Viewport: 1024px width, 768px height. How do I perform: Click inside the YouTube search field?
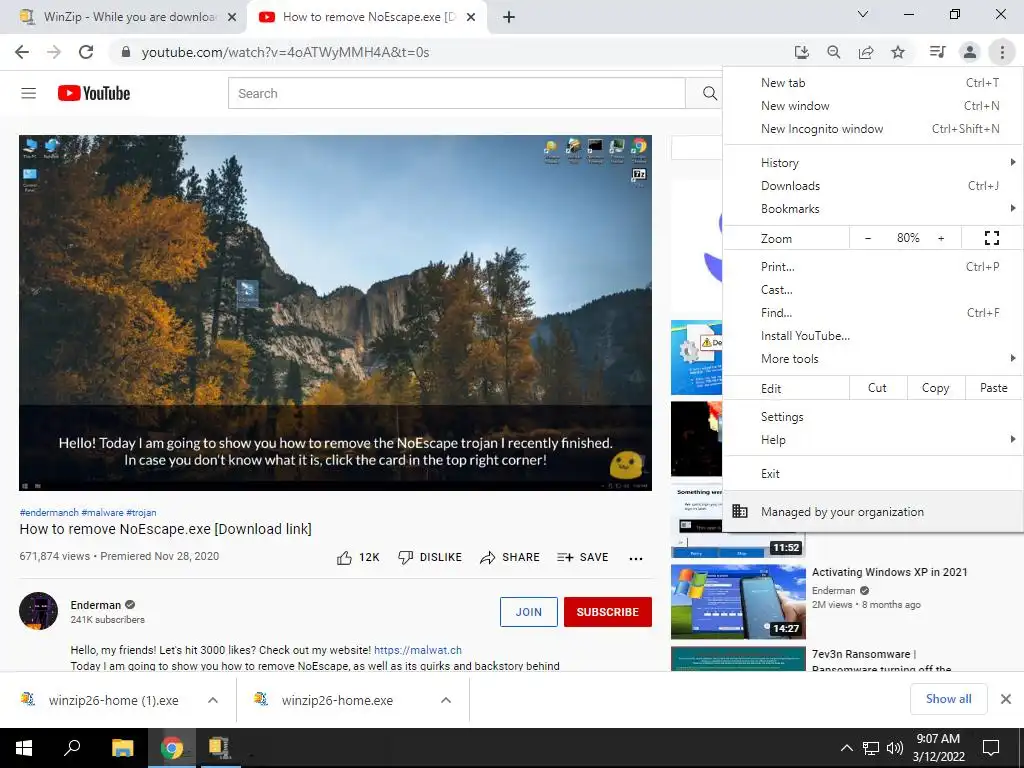(456, 93)
